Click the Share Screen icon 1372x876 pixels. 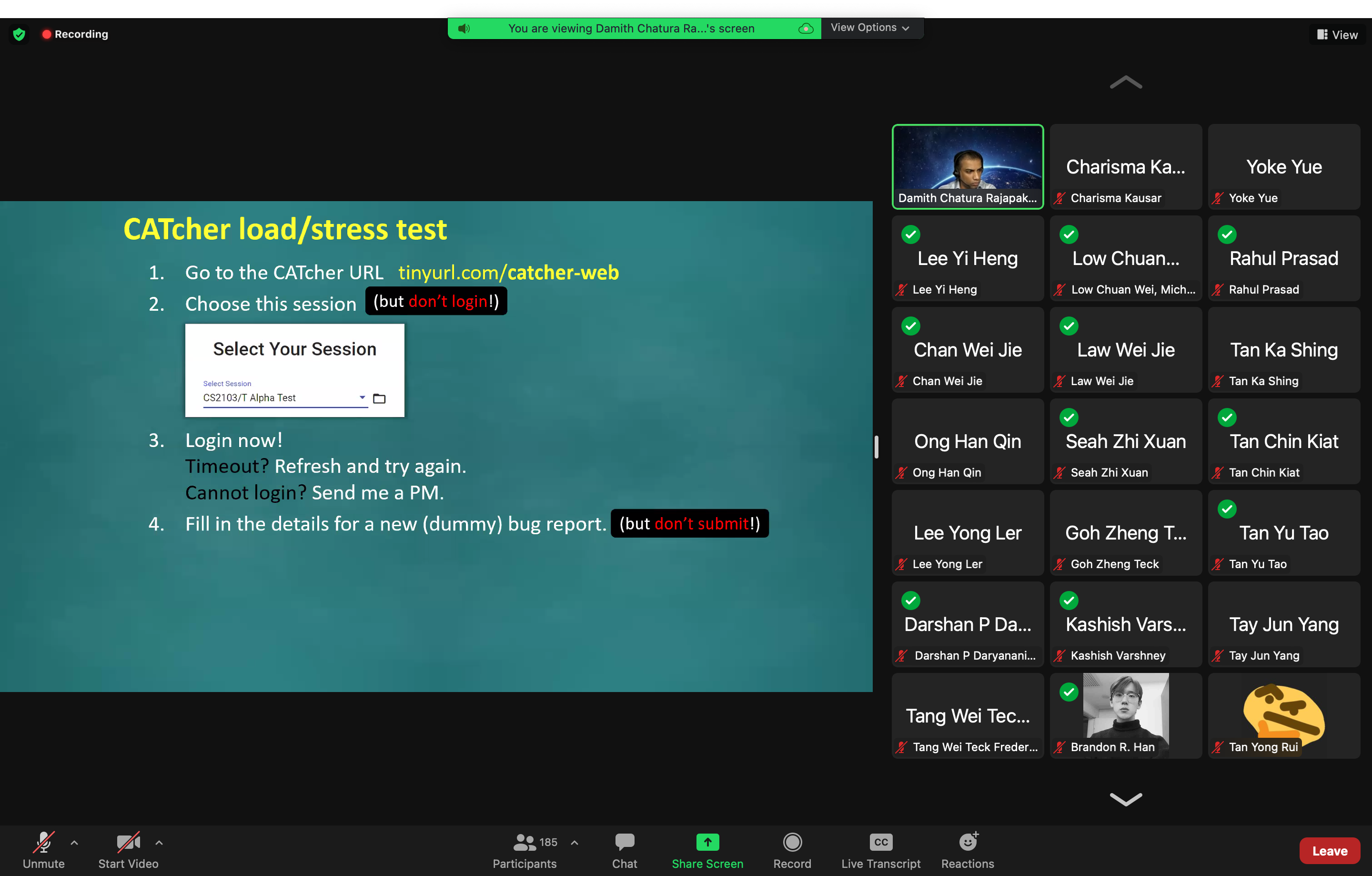pyautogui.click(x=707, y=842)
